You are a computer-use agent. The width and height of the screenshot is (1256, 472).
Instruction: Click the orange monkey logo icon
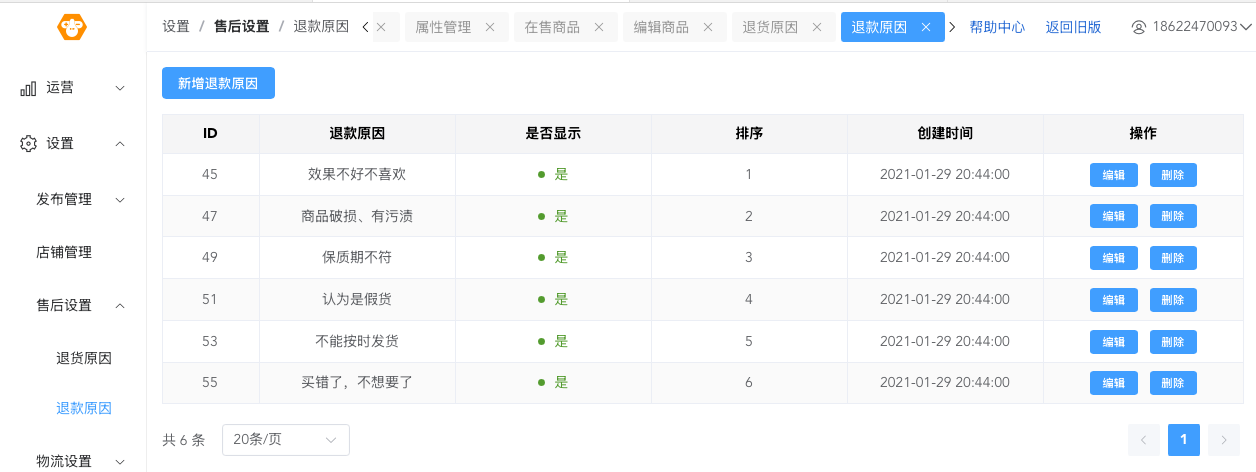[x=73, y=27]
